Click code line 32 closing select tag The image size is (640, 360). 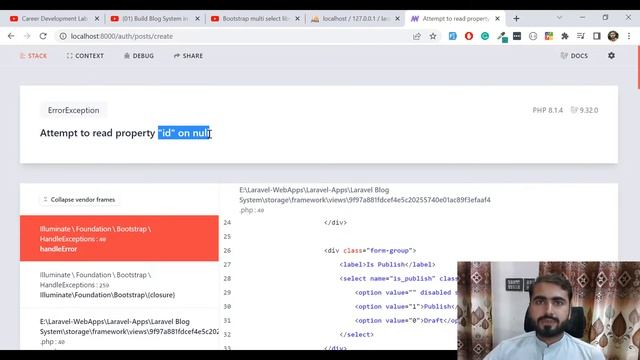(356, 334)
